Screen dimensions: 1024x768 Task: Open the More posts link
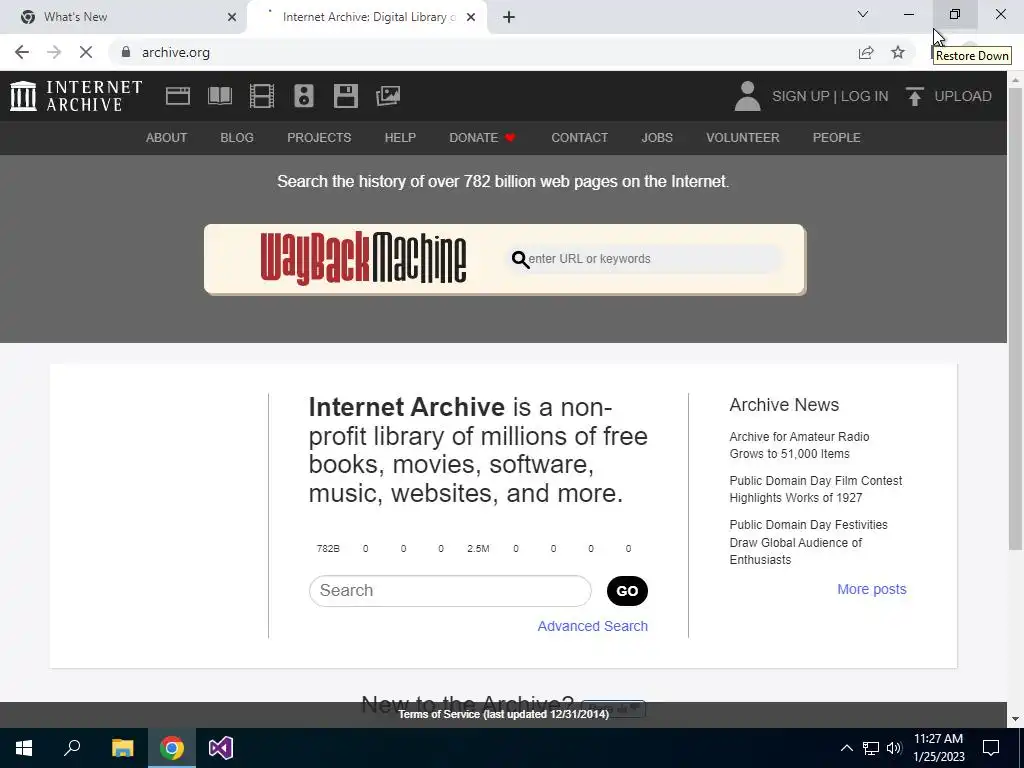[872, 589]
